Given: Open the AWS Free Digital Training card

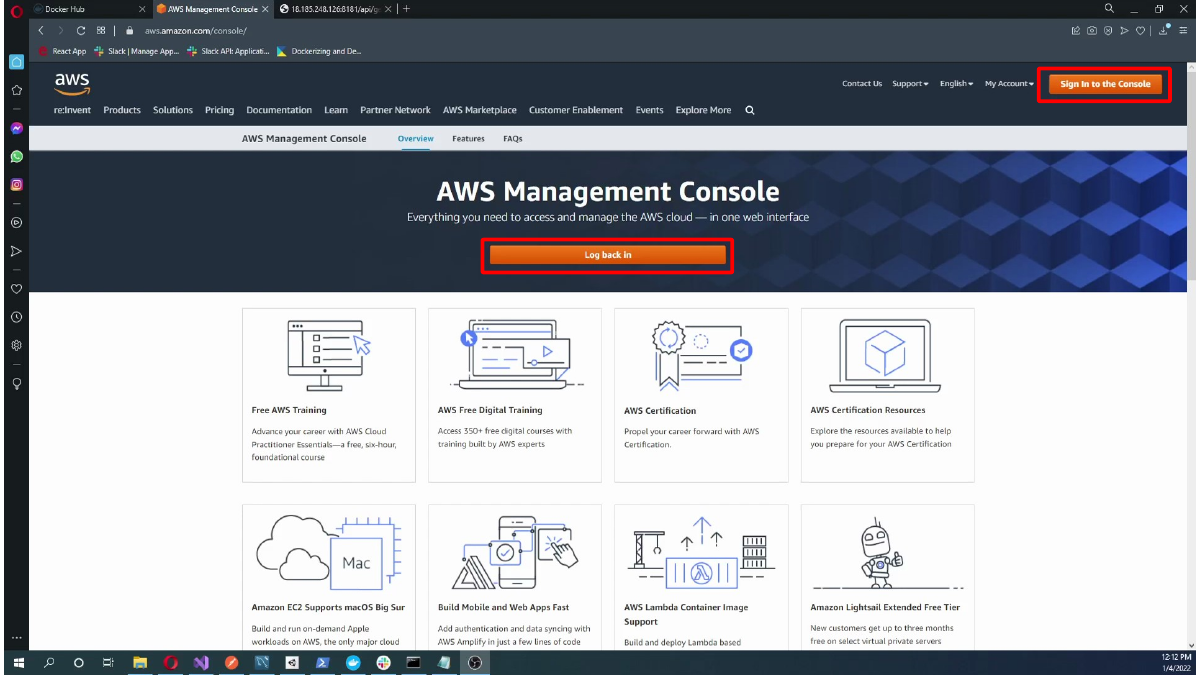Looking at the screenshot, I should coord(515,395).
